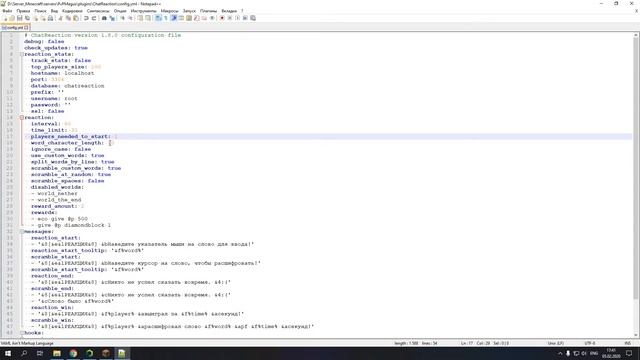The height and width of the screenshot is (360, 640).
Task: Click the Unix (LF) status field
Action: click(556, 343)
